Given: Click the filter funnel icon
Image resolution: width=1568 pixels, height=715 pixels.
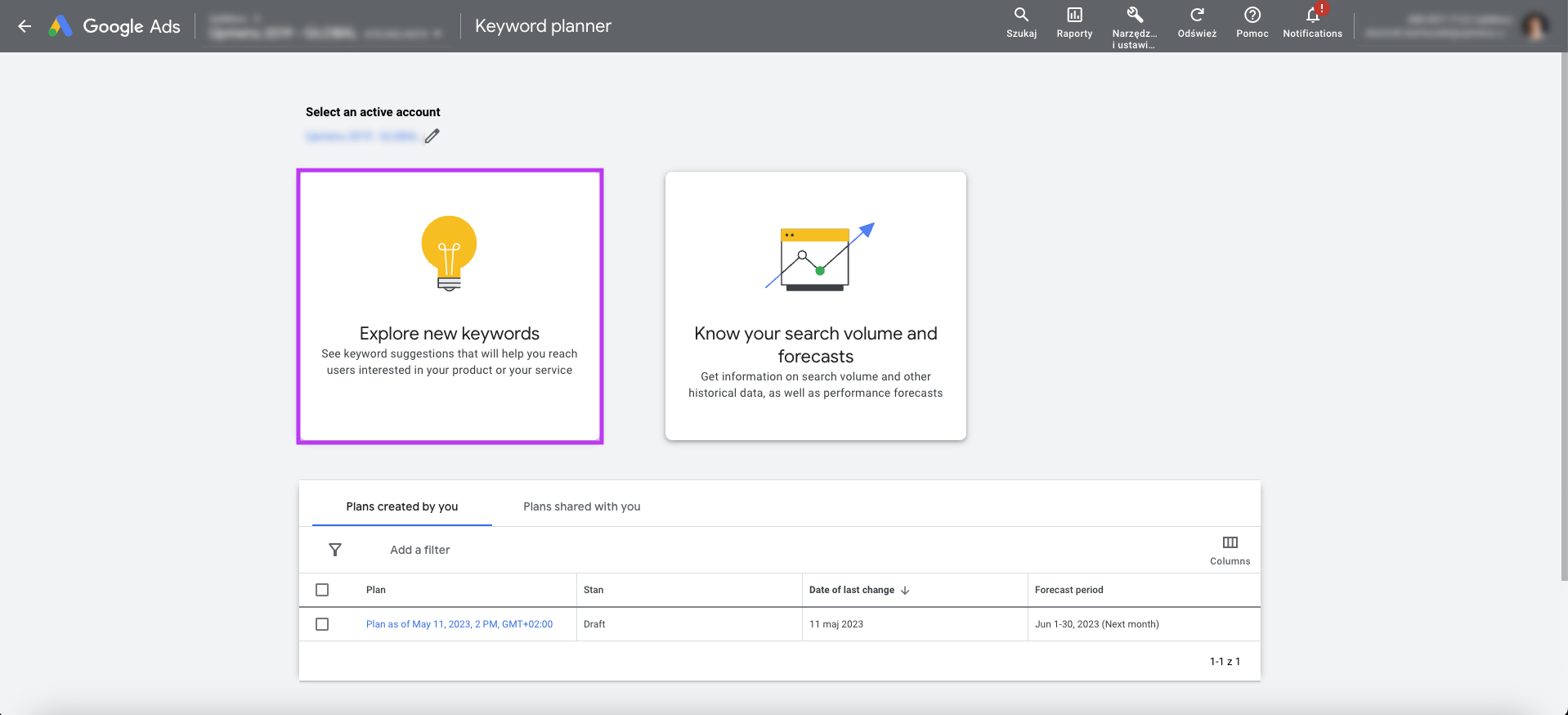Looking at the screenshot, I should [335, 550].
